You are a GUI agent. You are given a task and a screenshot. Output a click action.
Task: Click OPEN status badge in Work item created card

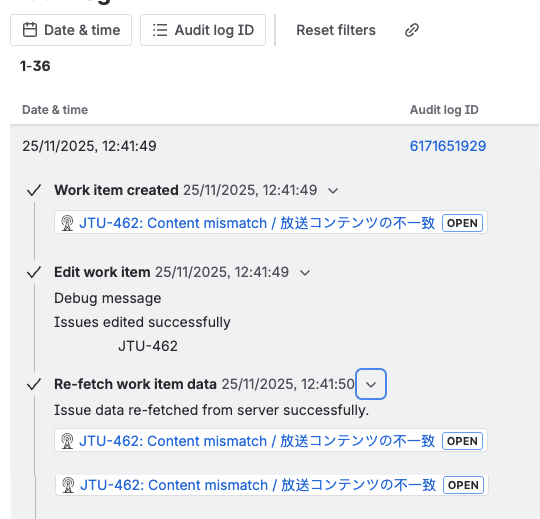(x=462, y=223)
